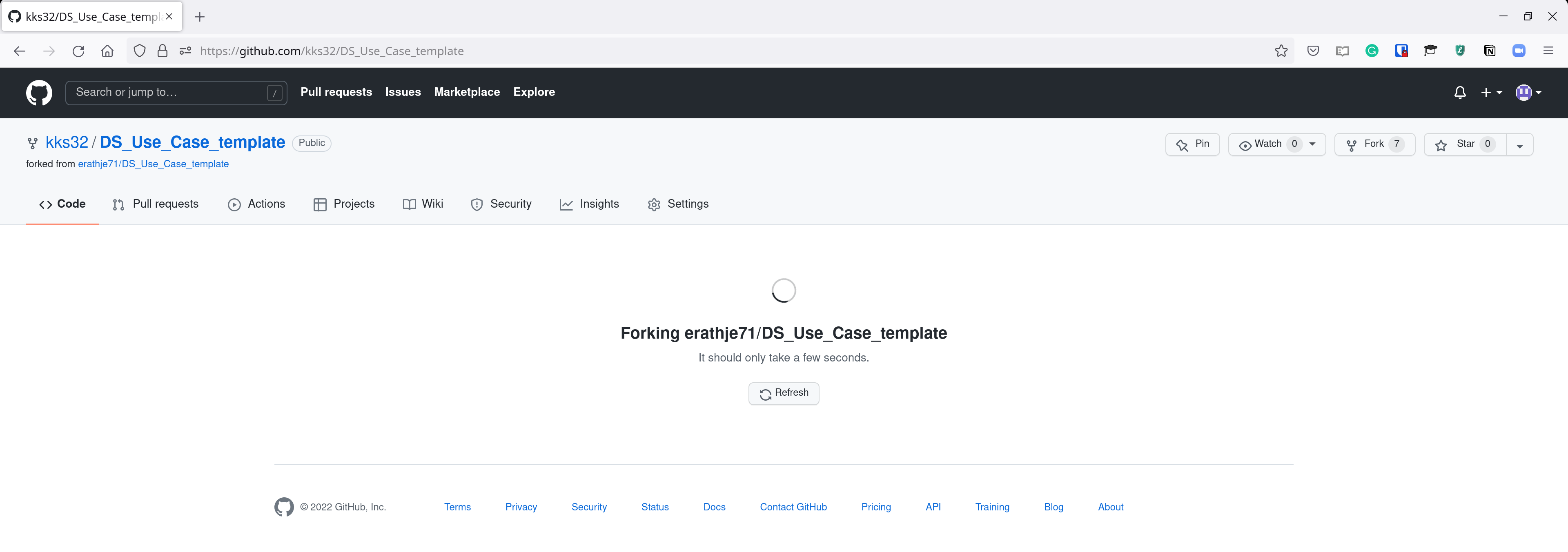The image size is (1568, 552).
Task: Open the repository Settings tab
Action: click(678, 204)
